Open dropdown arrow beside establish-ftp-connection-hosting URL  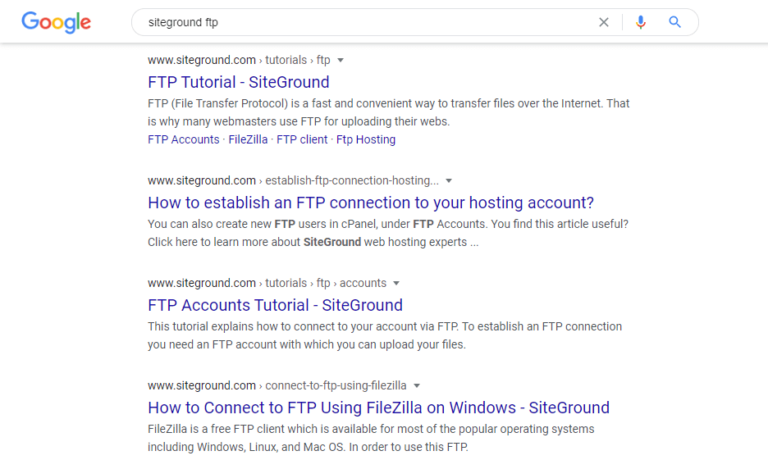click(449, 181)
